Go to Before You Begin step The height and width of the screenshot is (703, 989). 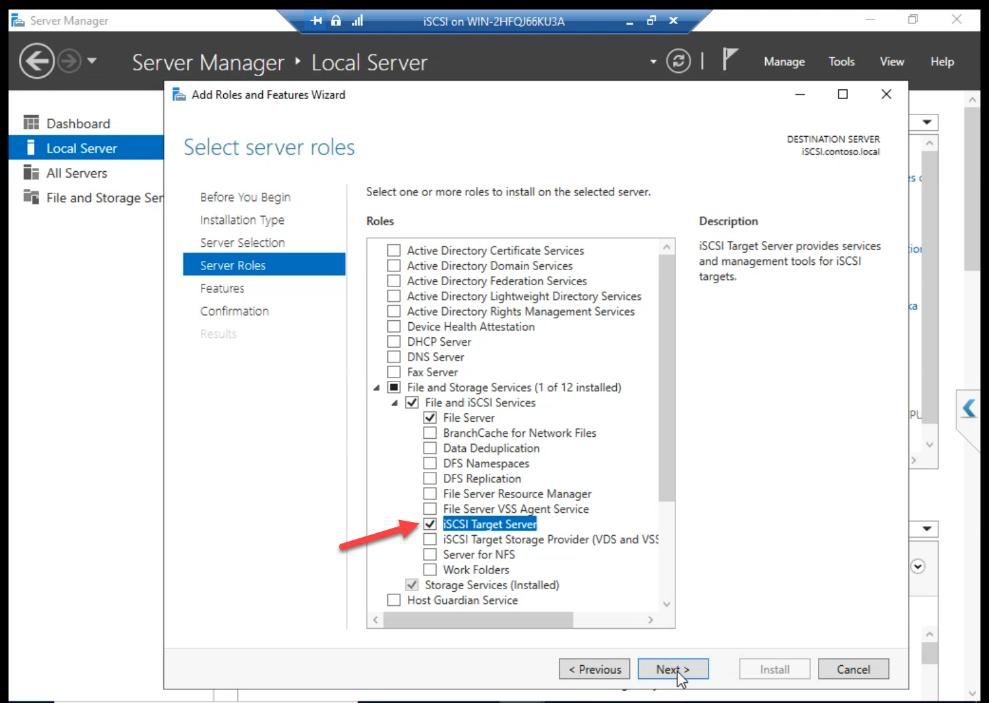245,197
